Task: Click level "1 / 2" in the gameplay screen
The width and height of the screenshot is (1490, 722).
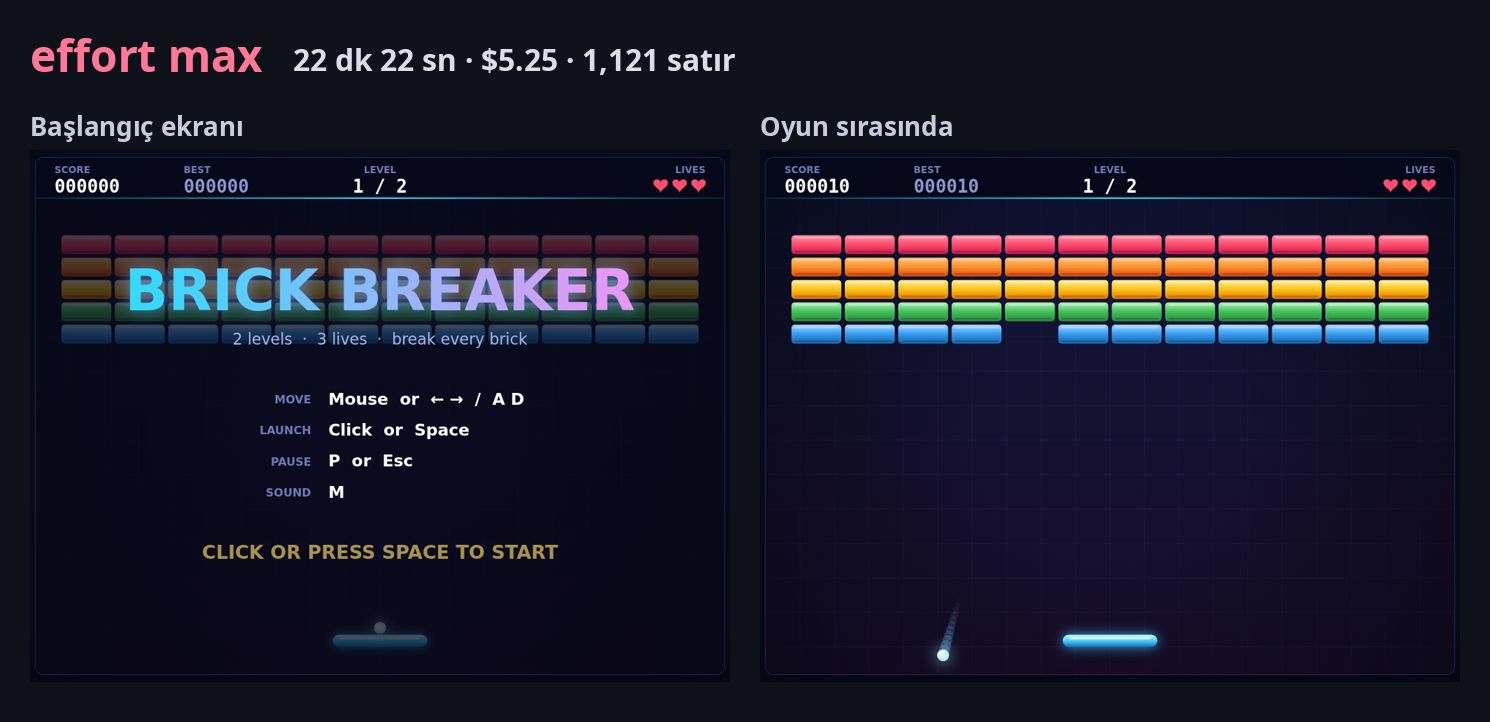Action: [1110, 186]
